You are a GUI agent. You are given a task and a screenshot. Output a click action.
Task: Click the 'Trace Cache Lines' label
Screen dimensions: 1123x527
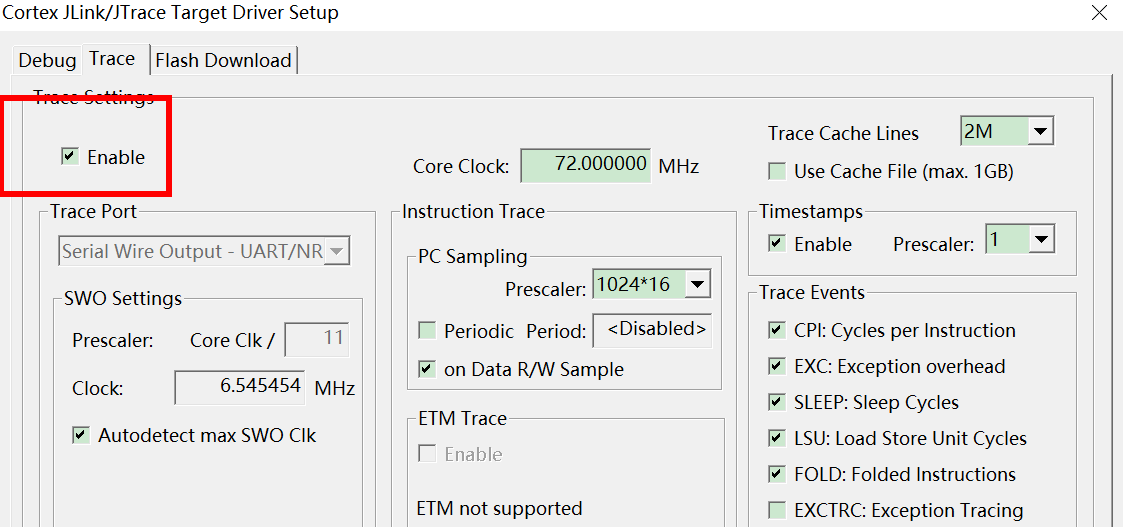843,134
